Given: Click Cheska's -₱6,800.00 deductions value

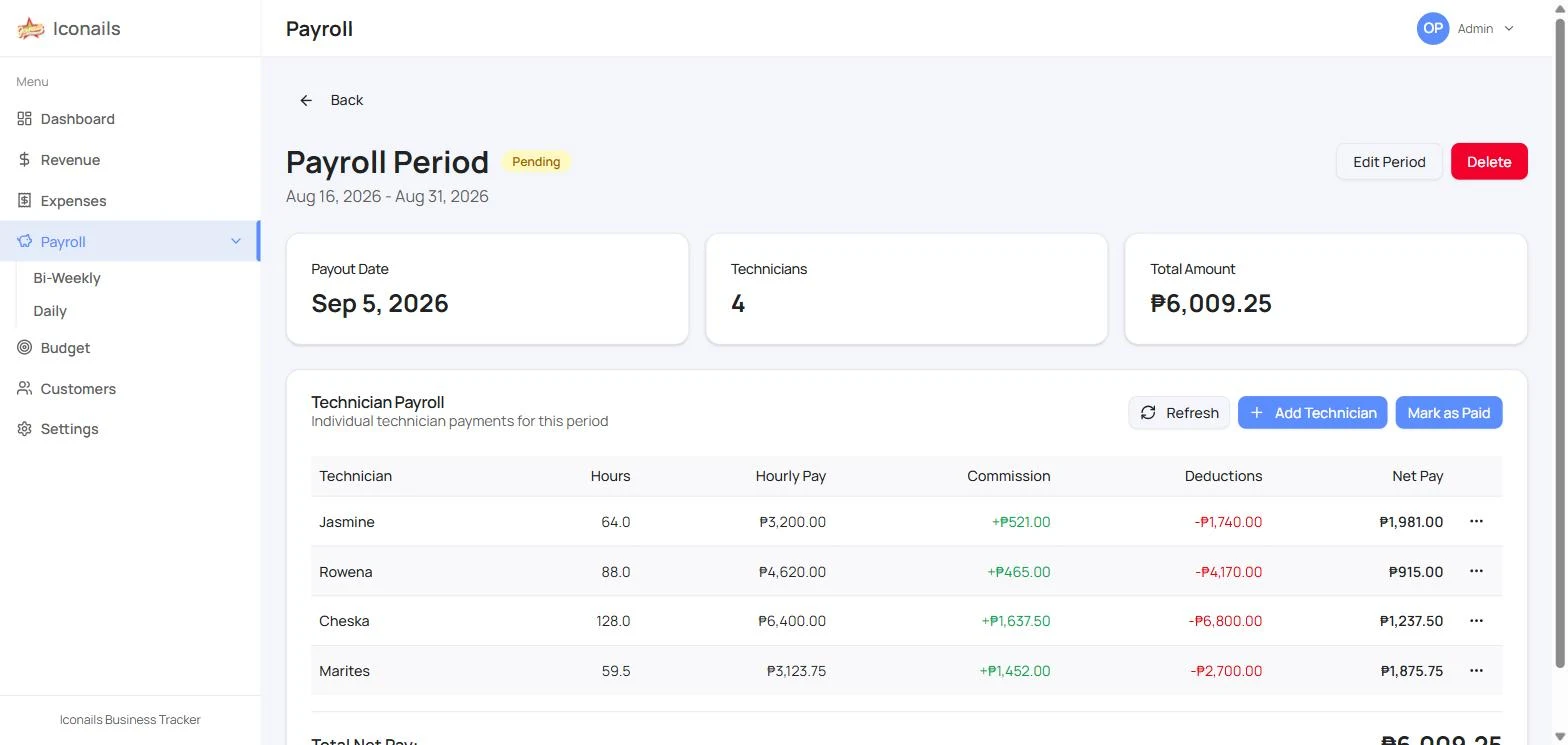Looking at the screenshot, I should click(1225, 621).
